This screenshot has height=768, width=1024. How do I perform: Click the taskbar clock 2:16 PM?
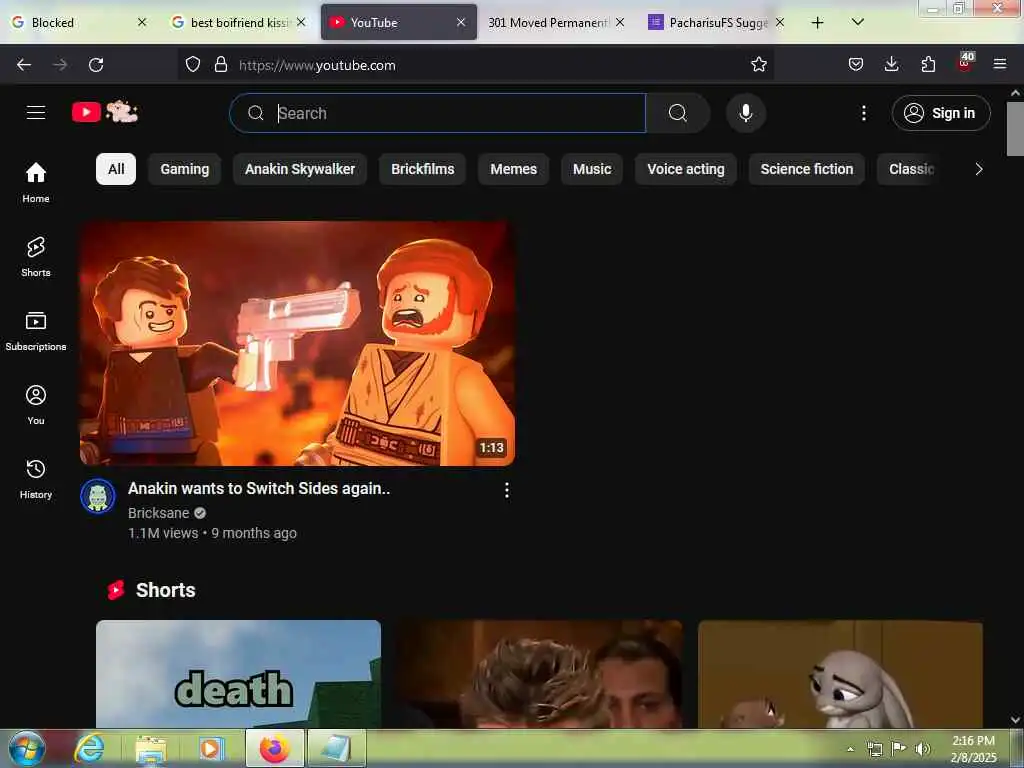click(x=973, y=749)
